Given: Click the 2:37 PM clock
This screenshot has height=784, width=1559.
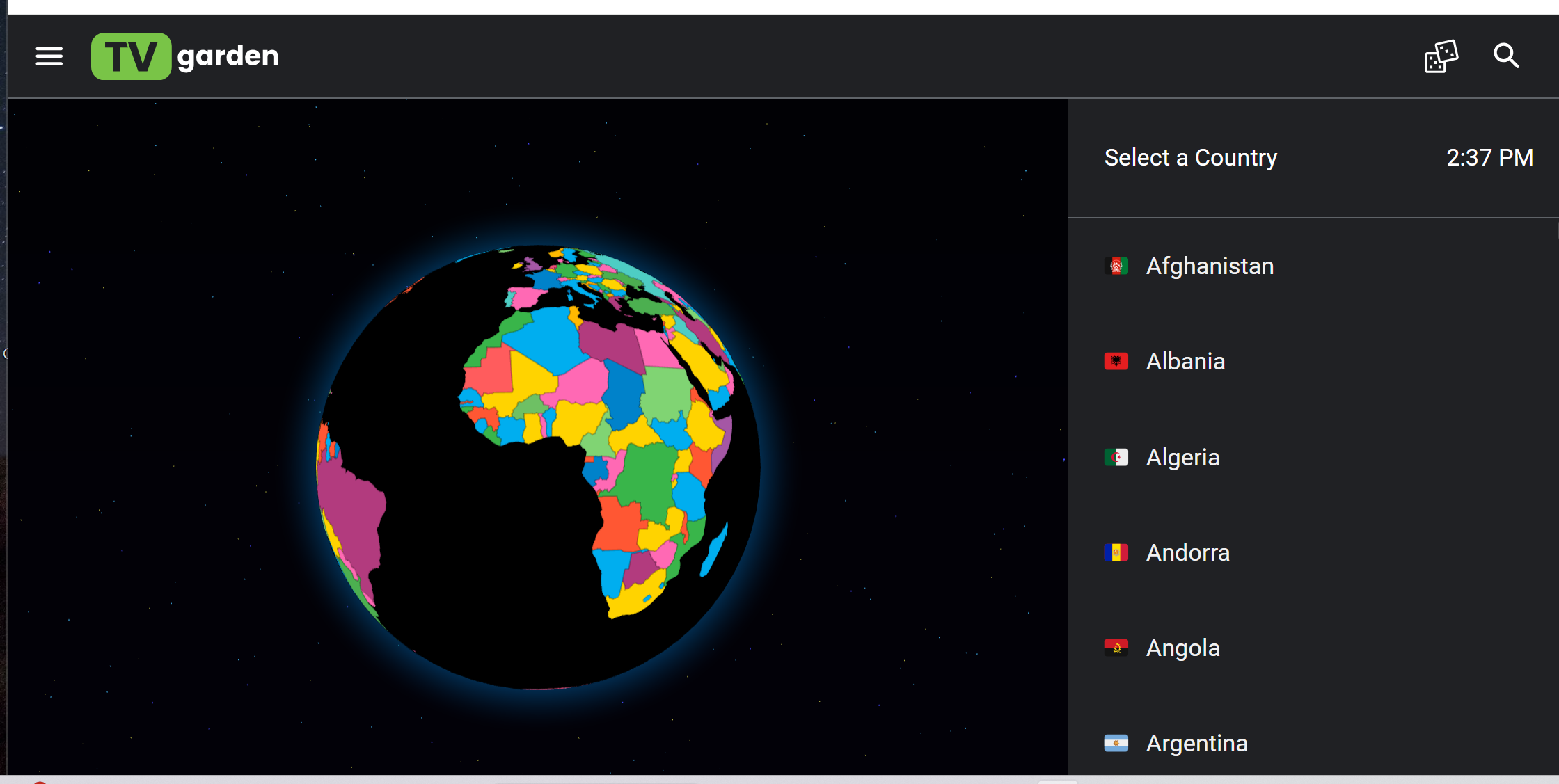Looking at the screenshot, I should [x=1489, y=157].
